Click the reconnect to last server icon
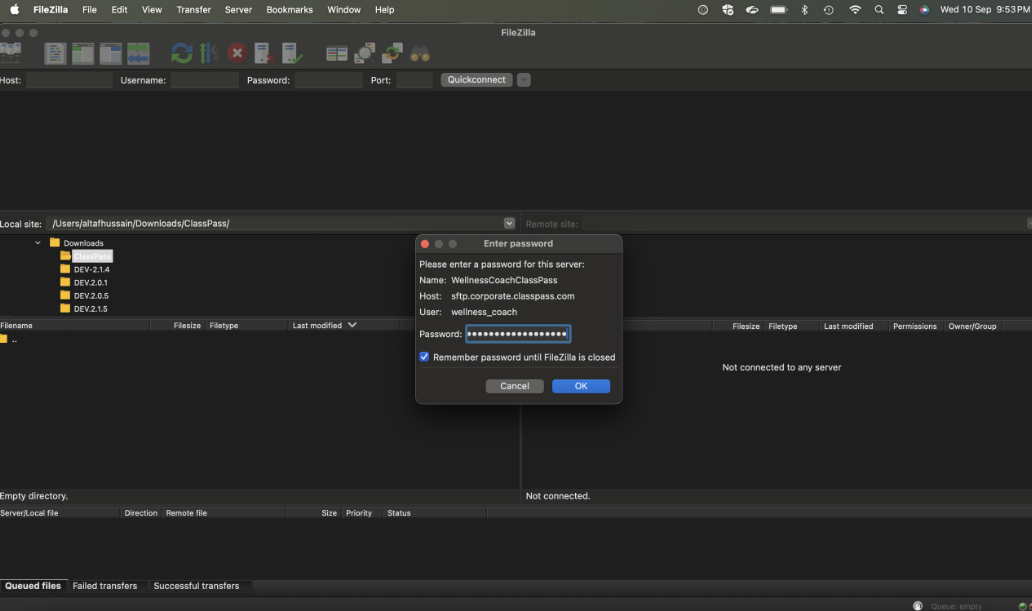 coord(292,53)
